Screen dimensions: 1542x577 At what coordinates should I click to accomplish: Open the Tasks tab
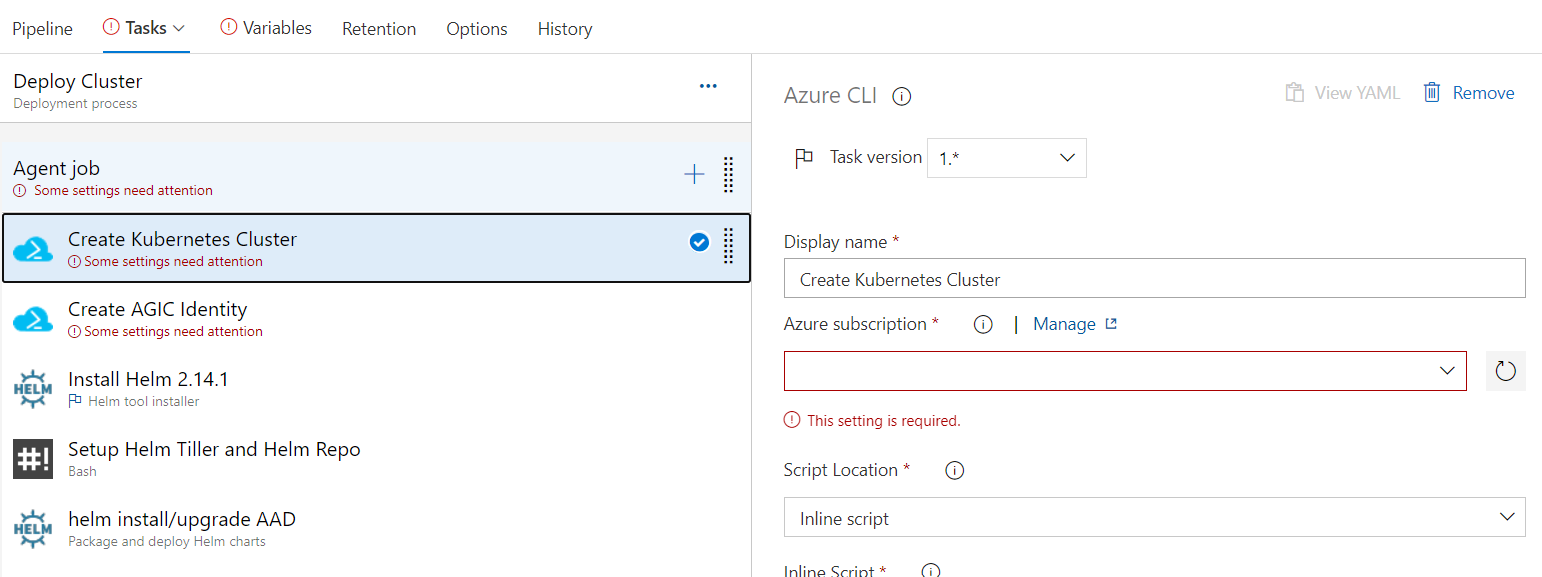(x=145, y=28)
